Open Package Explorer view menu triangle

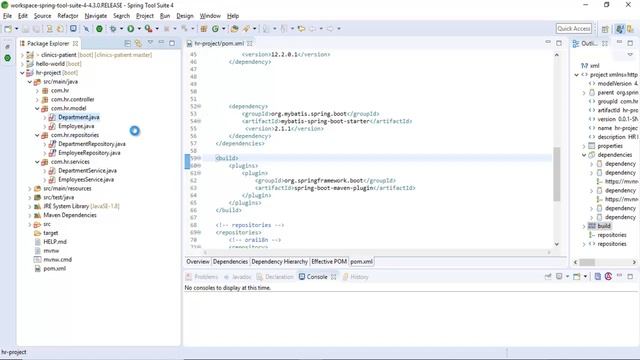[x=150, y=43]
